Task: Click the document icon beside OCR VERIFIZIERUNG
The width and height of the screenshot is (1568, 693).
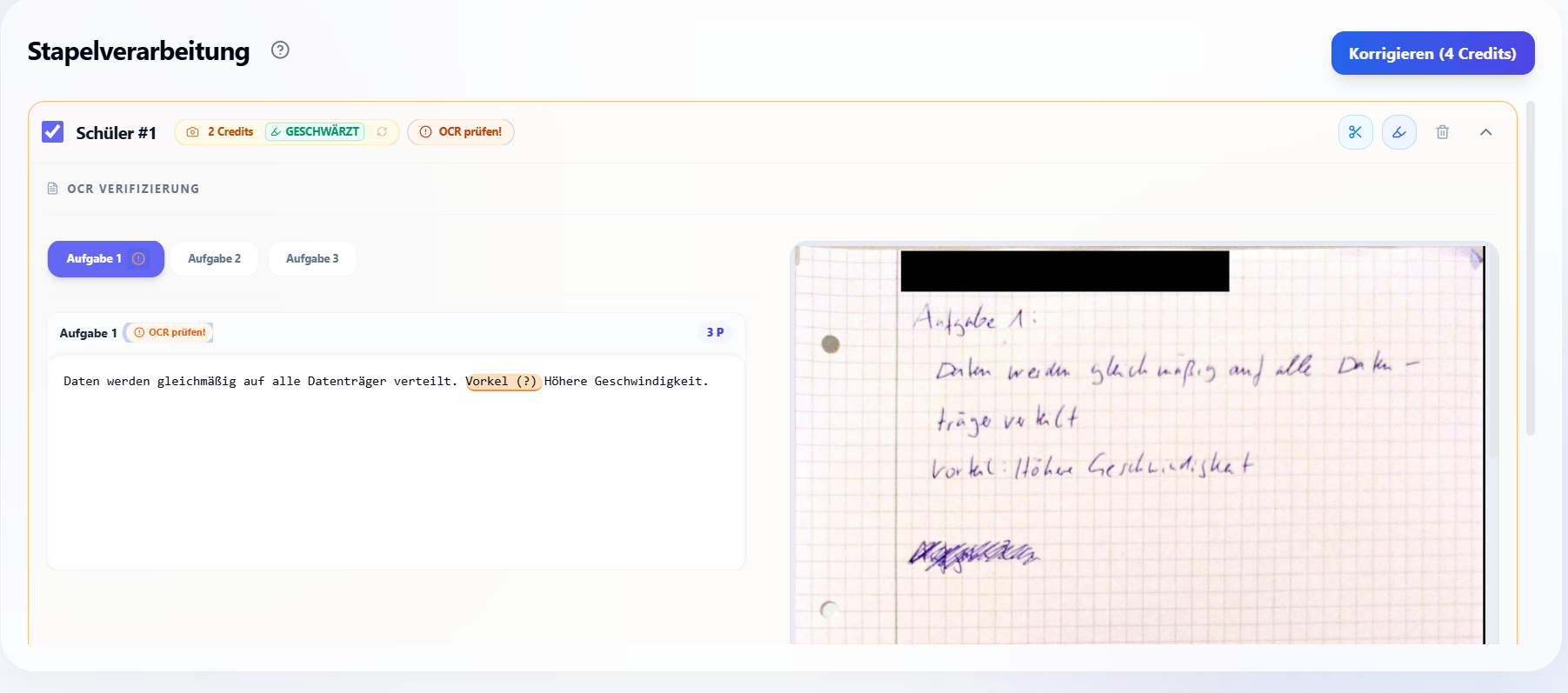Action: [53, 189]
